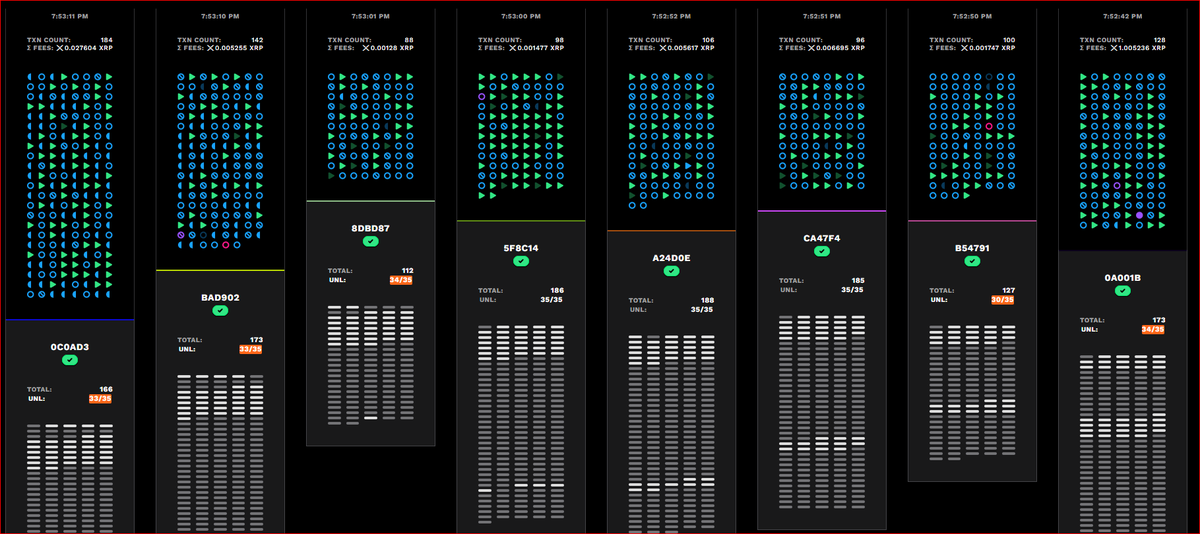
Task: Click the 7:53:11 PM ledger timestamp
Action: click(x=70, y=17)
